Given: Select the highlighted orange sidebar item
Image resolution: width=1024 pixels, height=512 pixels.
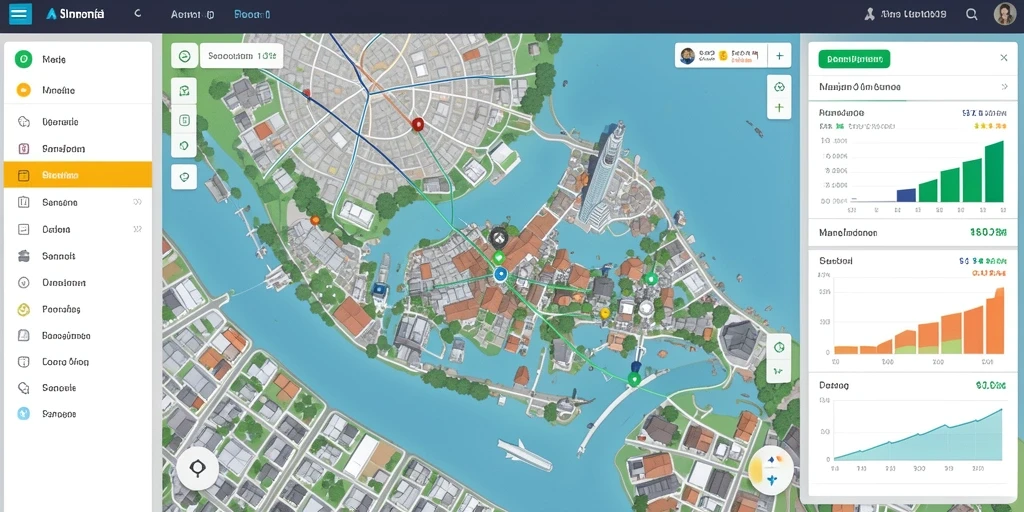Looking at the screenshot, I should pyautogui.click(x=78, y=175).
